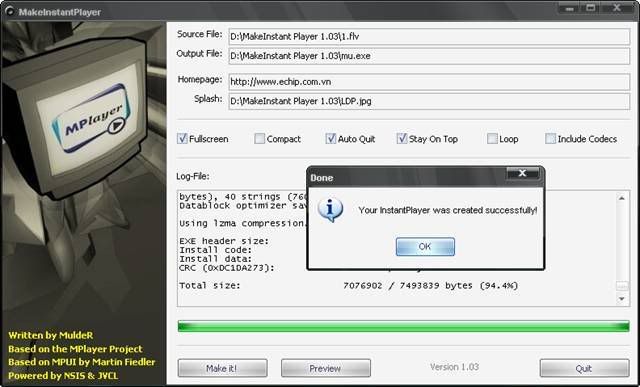The width and height of the screenshot is (640, 387).
Task: Toggle the Auto Quit checkbox
Action: [x=331, y=138]
